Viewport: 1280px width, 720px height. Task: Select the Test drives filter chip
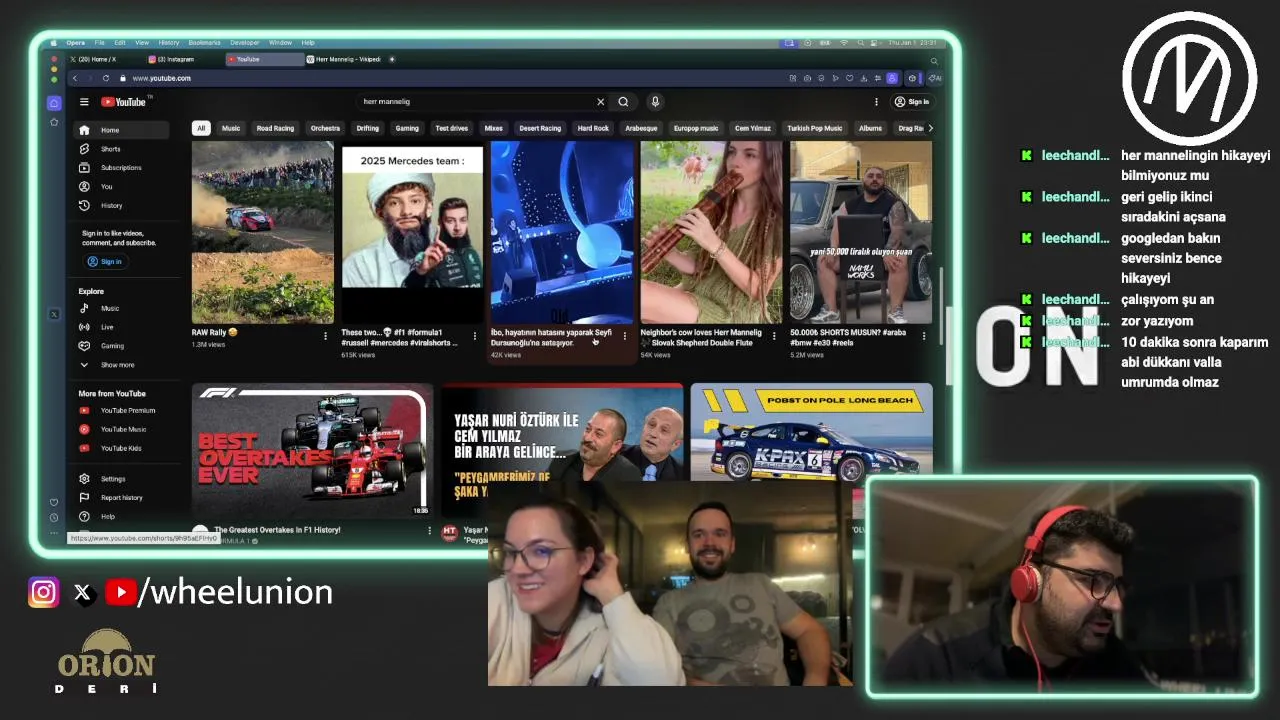pos(451,128)
